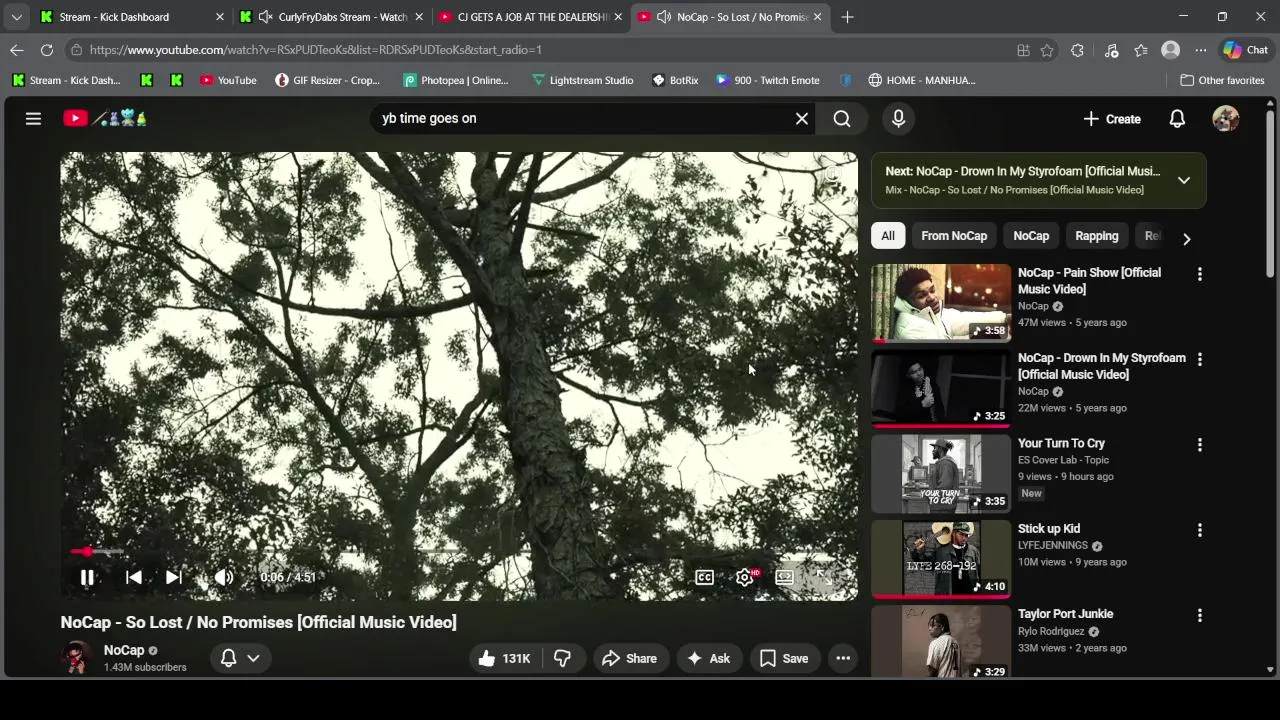Select the From NoCap filter chip

coord(954,236)
